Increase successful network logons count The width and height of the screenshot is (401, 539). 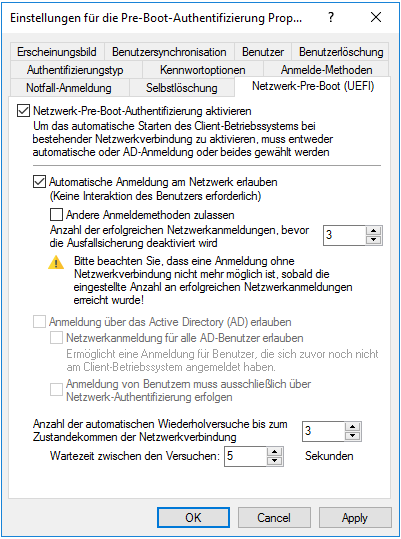point(374,231)
